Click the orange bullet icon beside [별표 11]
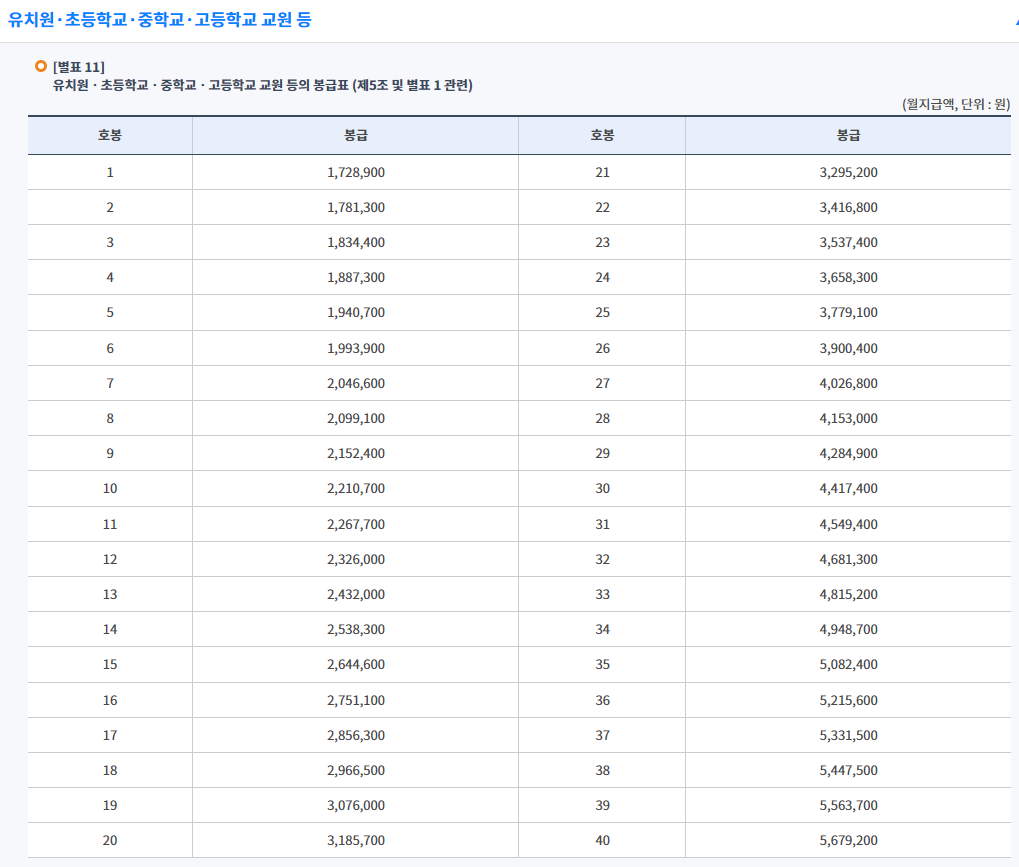The height and width of the screenshot is (867, 1019). 41,66
